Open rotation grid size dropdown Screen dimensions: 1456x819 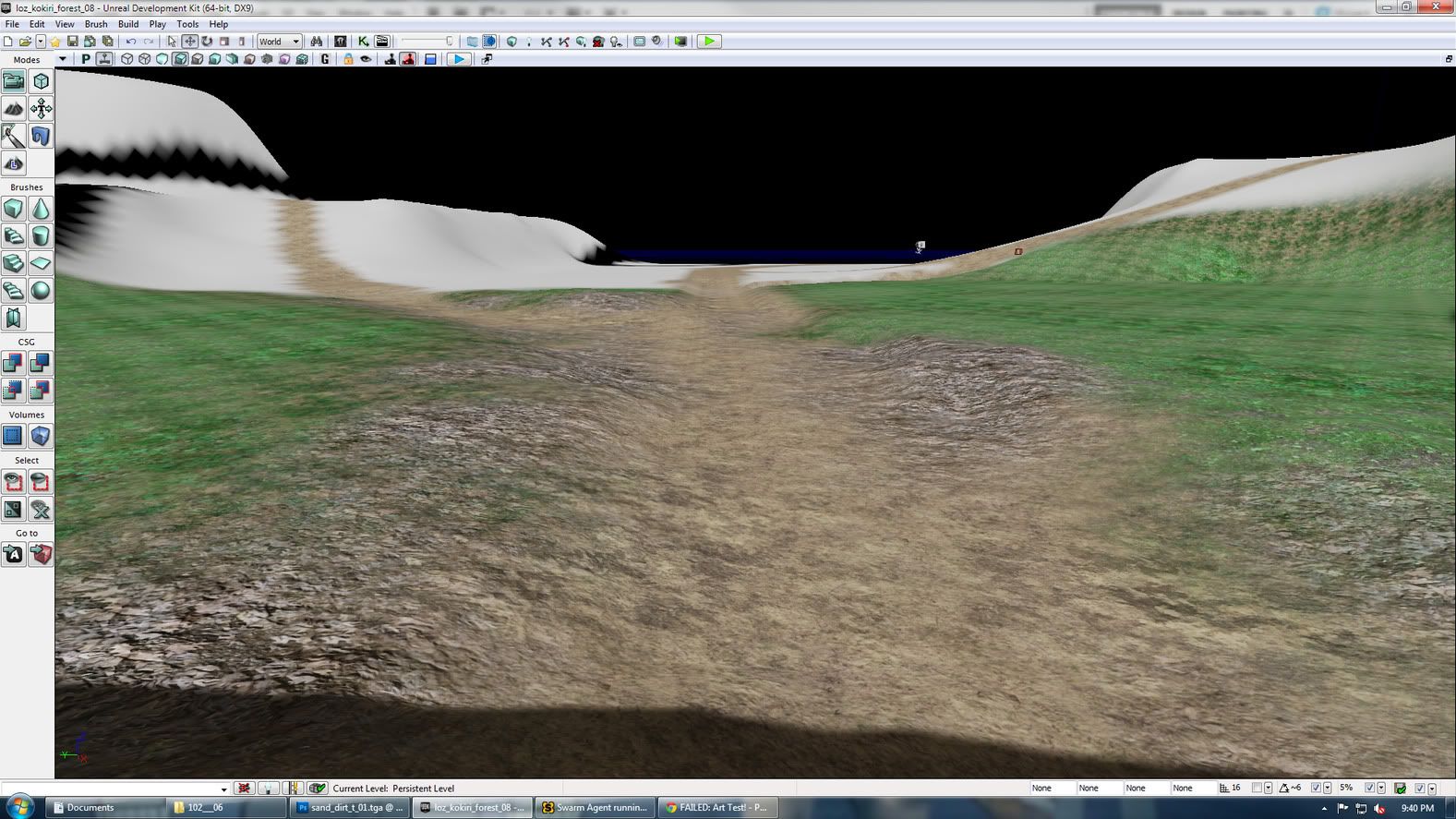point(1327,789)
